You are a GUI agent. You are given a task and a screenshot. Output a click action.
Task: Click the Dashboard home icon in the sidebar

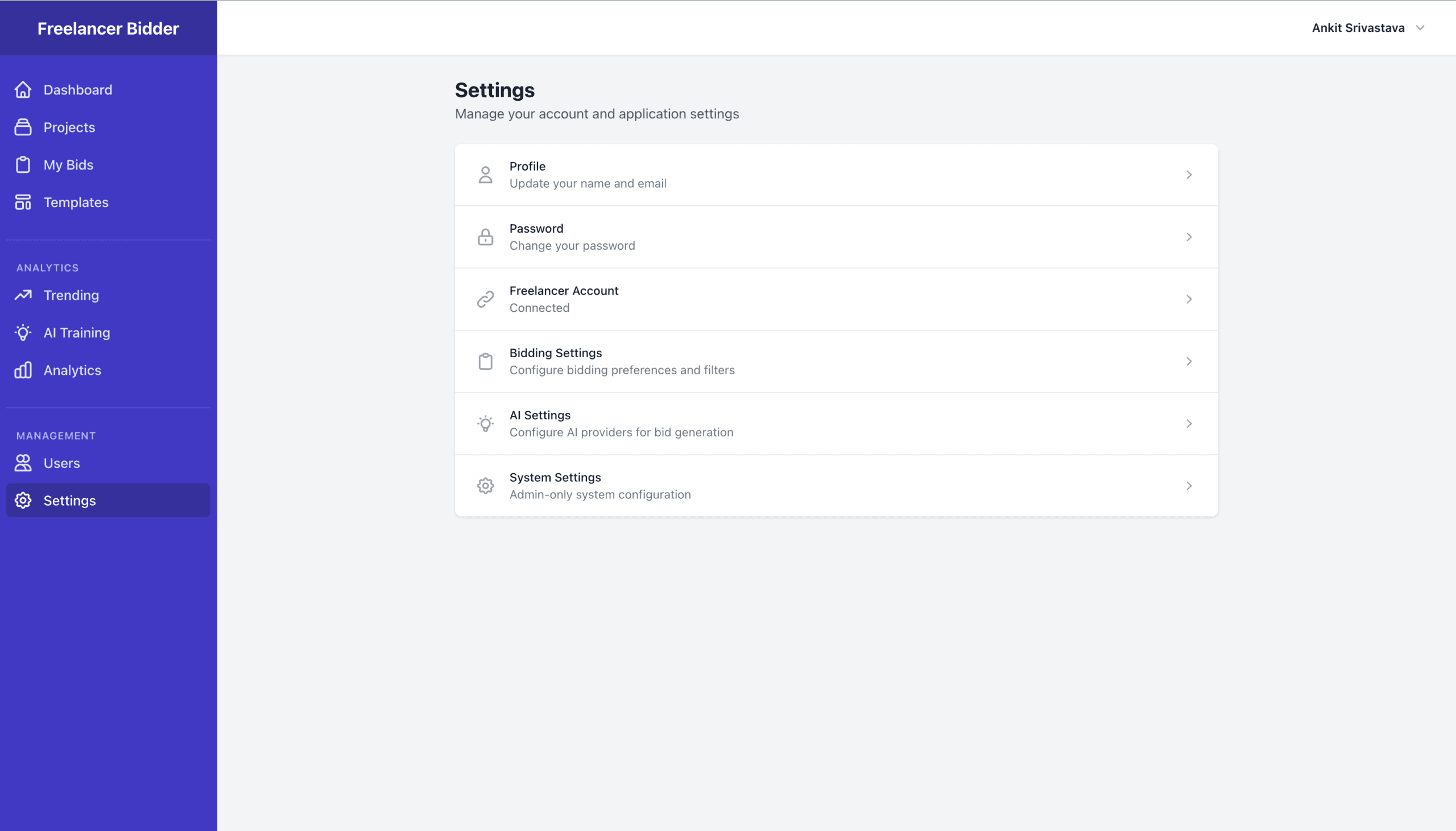[x=23, y=90]
